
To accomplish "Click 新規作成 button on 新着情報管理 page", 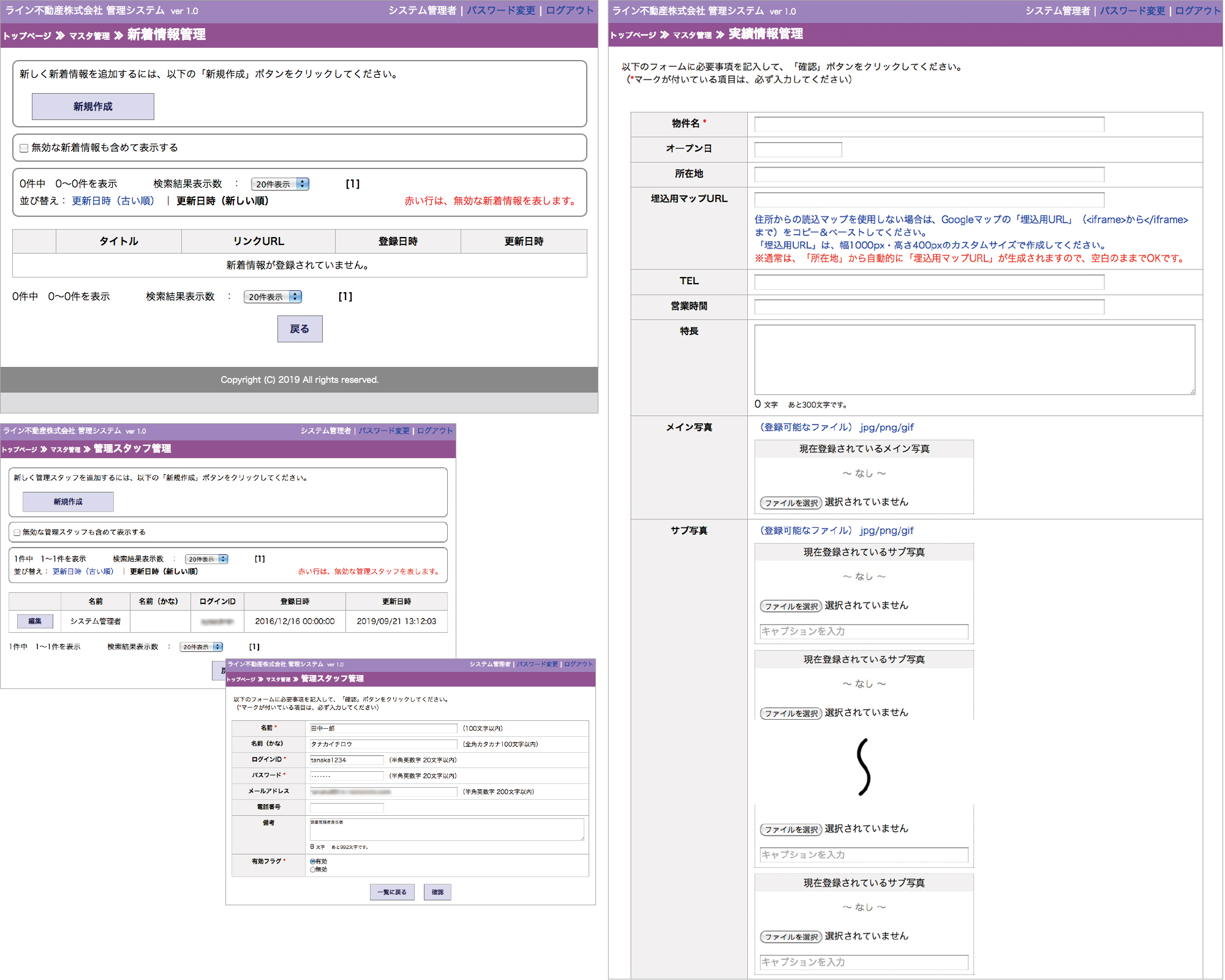I will tap(92, 107).
